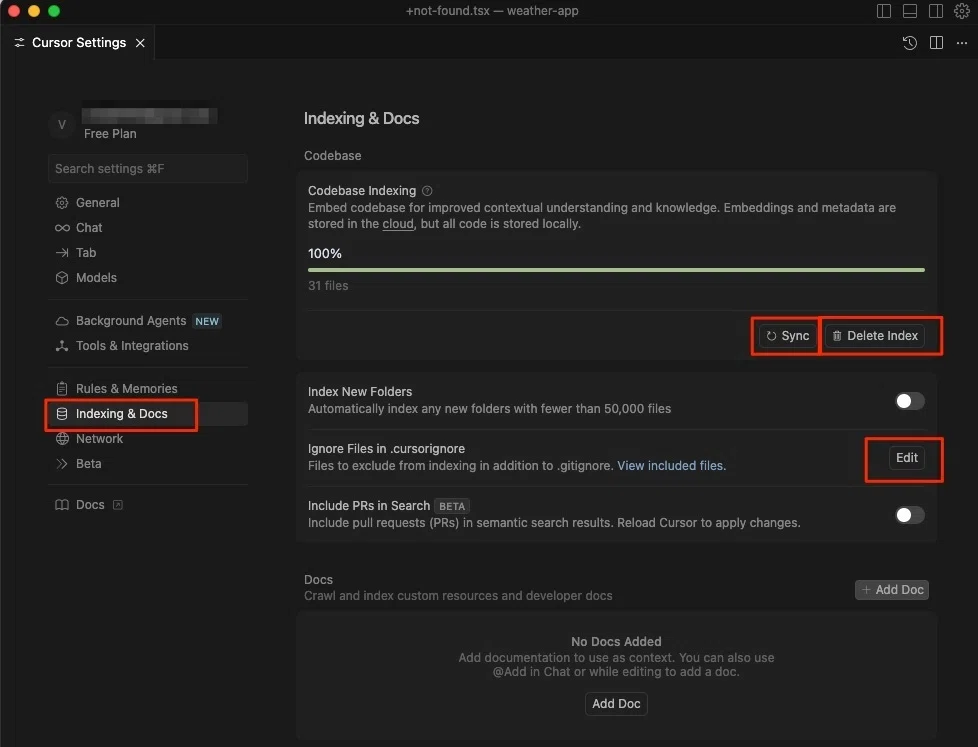This screenshot has height=747, width=978.
Task: Delete the codebase index
Action: click(874, 335)
